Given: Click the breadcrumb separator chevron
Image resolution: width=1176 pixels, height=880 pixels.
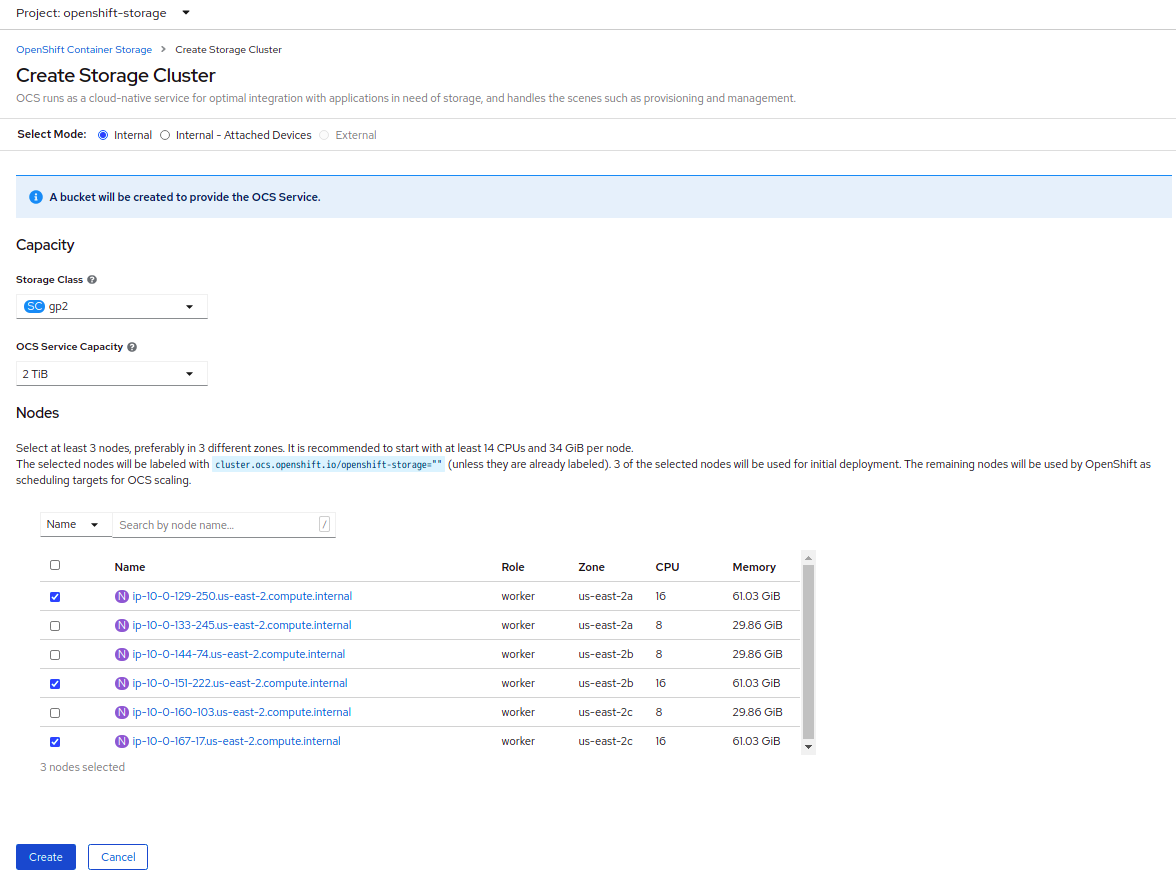Looking at the screenshot, I should 163,50.
